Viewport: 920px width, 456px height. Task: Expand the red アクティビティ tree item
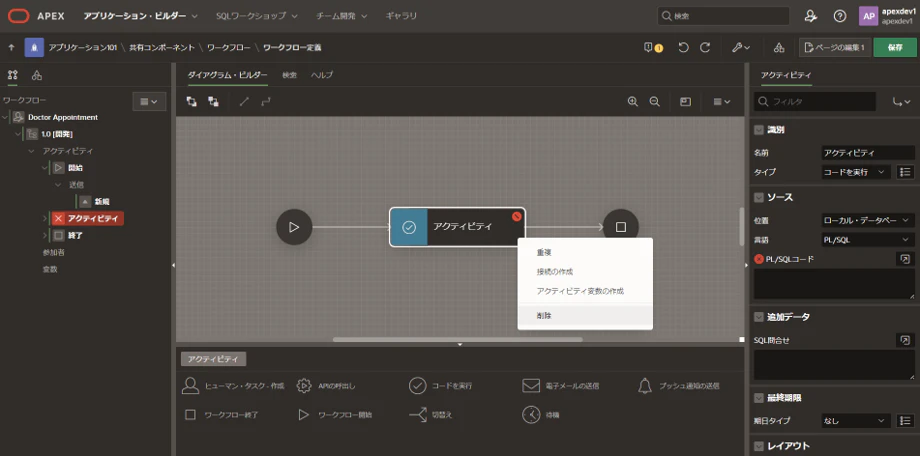pos(45,219)
